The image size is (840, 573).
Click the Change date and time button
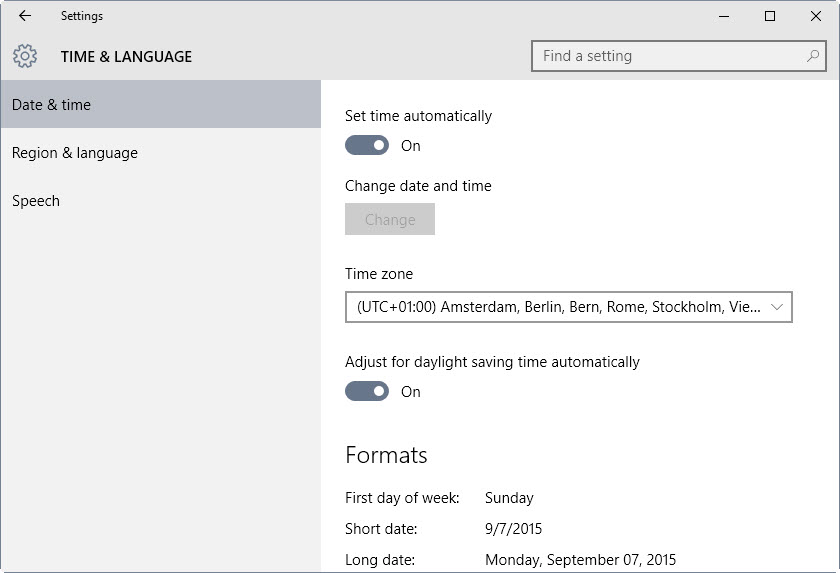390,219
